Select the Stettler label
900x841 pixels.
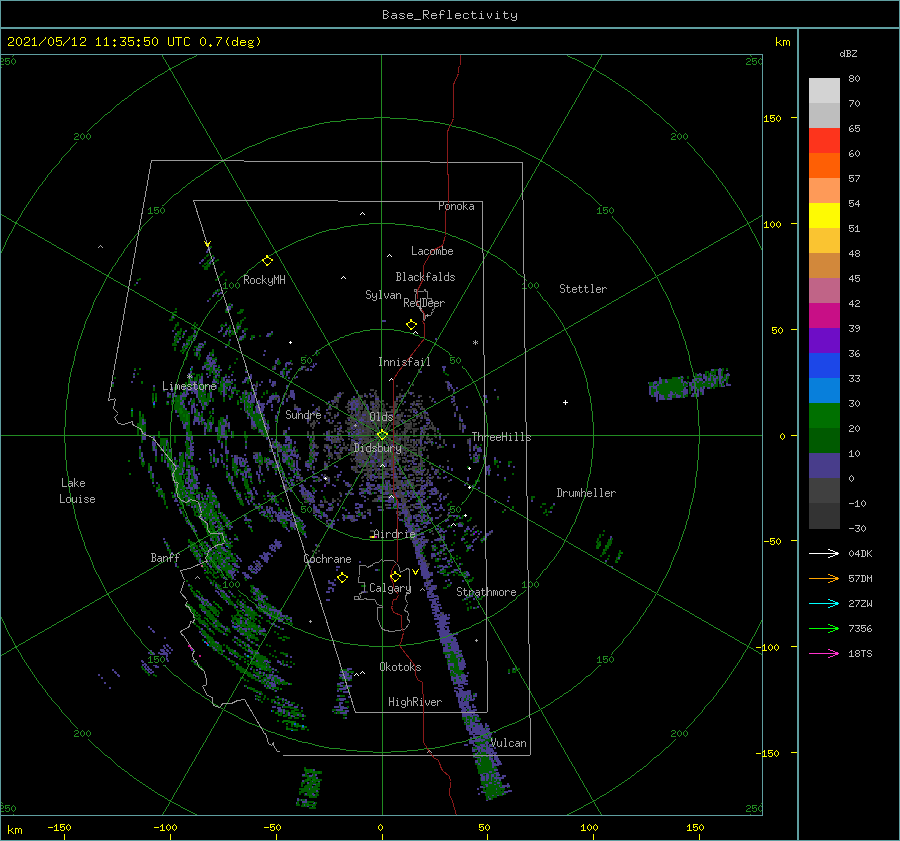583,289
